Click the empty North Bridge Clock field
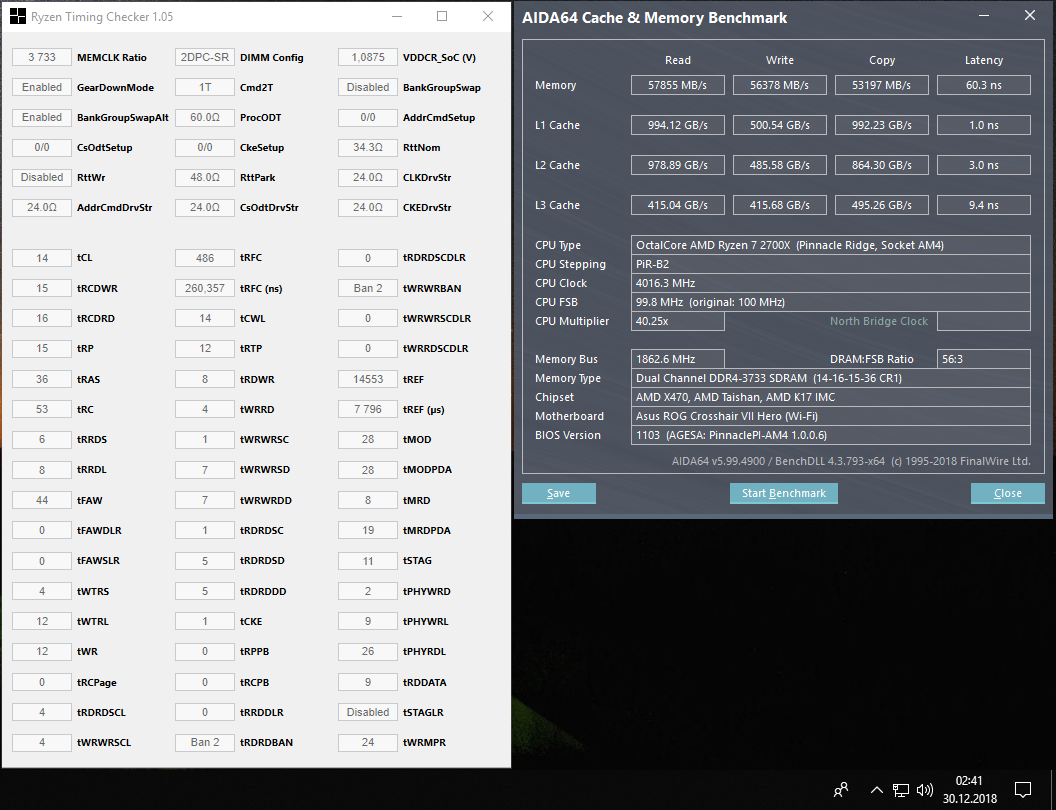 tap(984, 321)
